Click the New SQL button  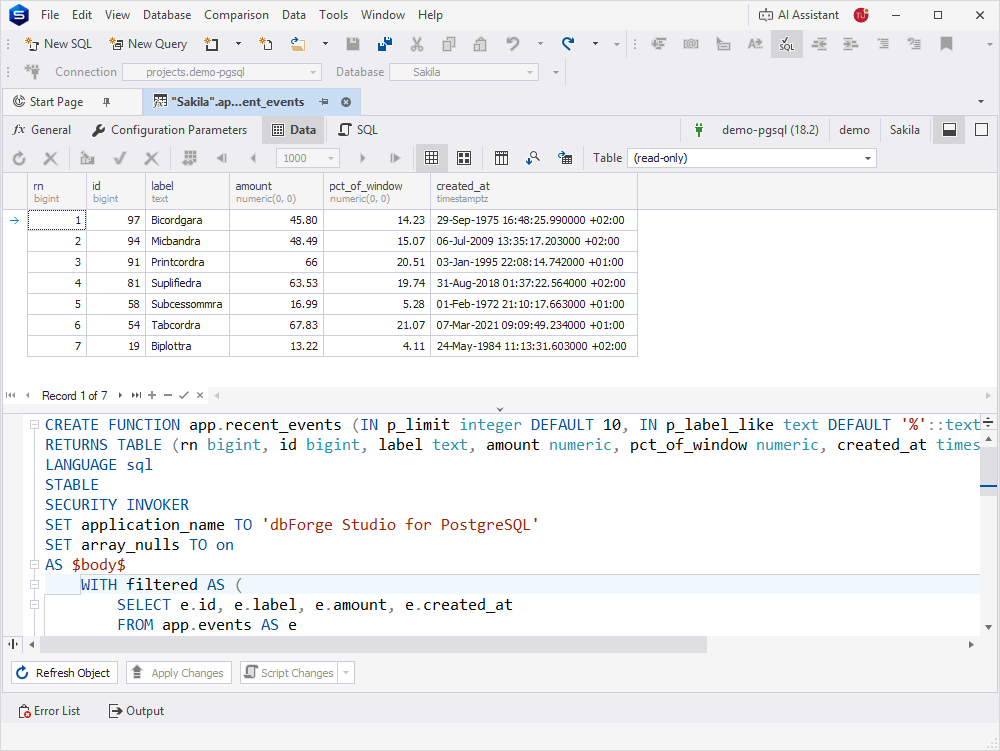click(x=59, y=44)
